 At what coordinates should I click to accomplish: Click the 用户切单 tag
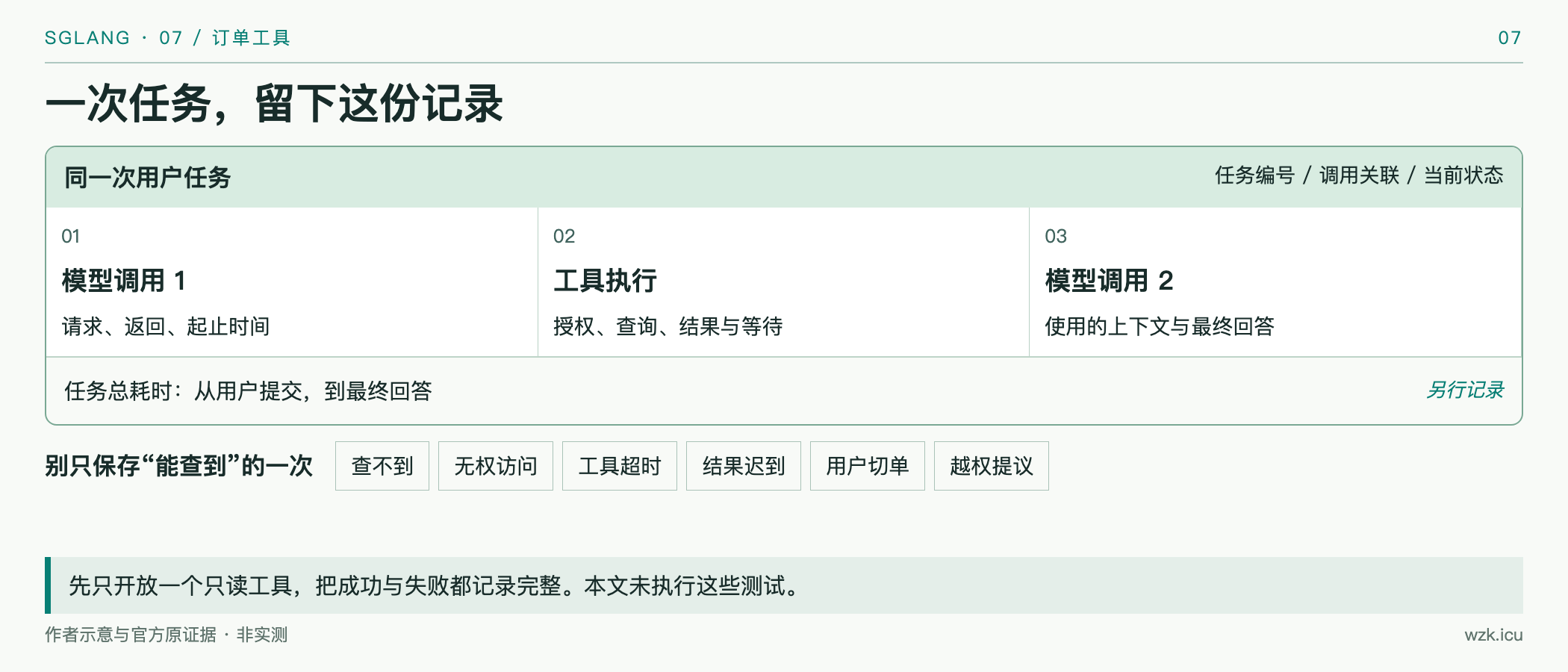pos(868,466)
